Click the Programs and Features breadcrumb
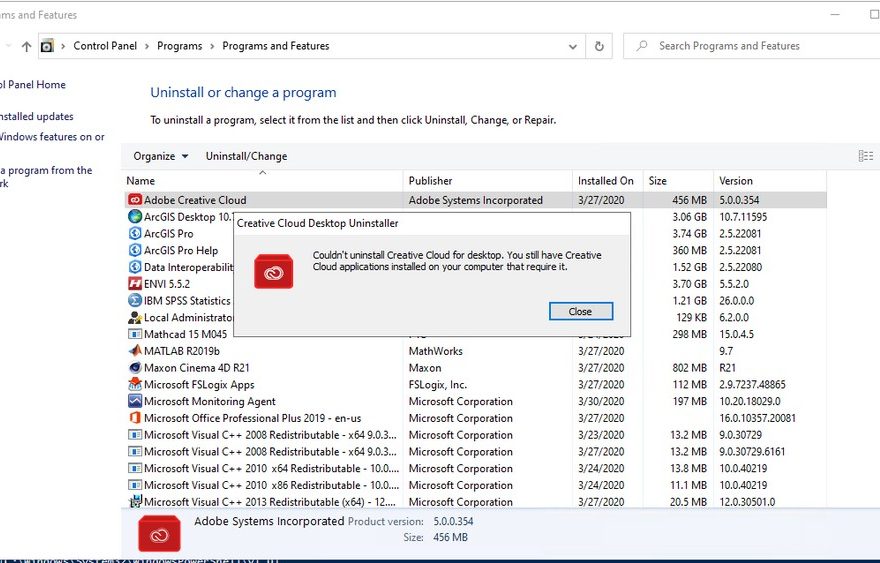Viewport: 880px width, 563px height. pos(276,46)
